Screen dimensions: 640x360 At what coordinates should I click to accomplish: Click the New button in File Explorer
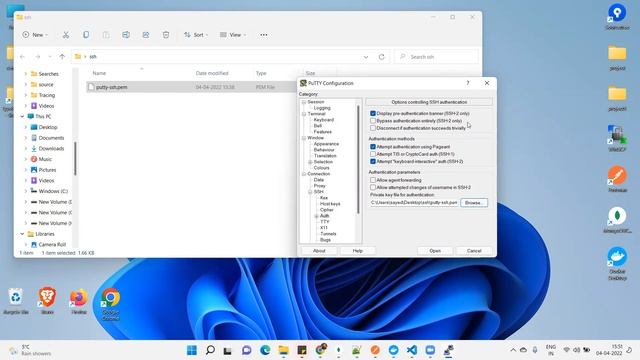[35, 35]
